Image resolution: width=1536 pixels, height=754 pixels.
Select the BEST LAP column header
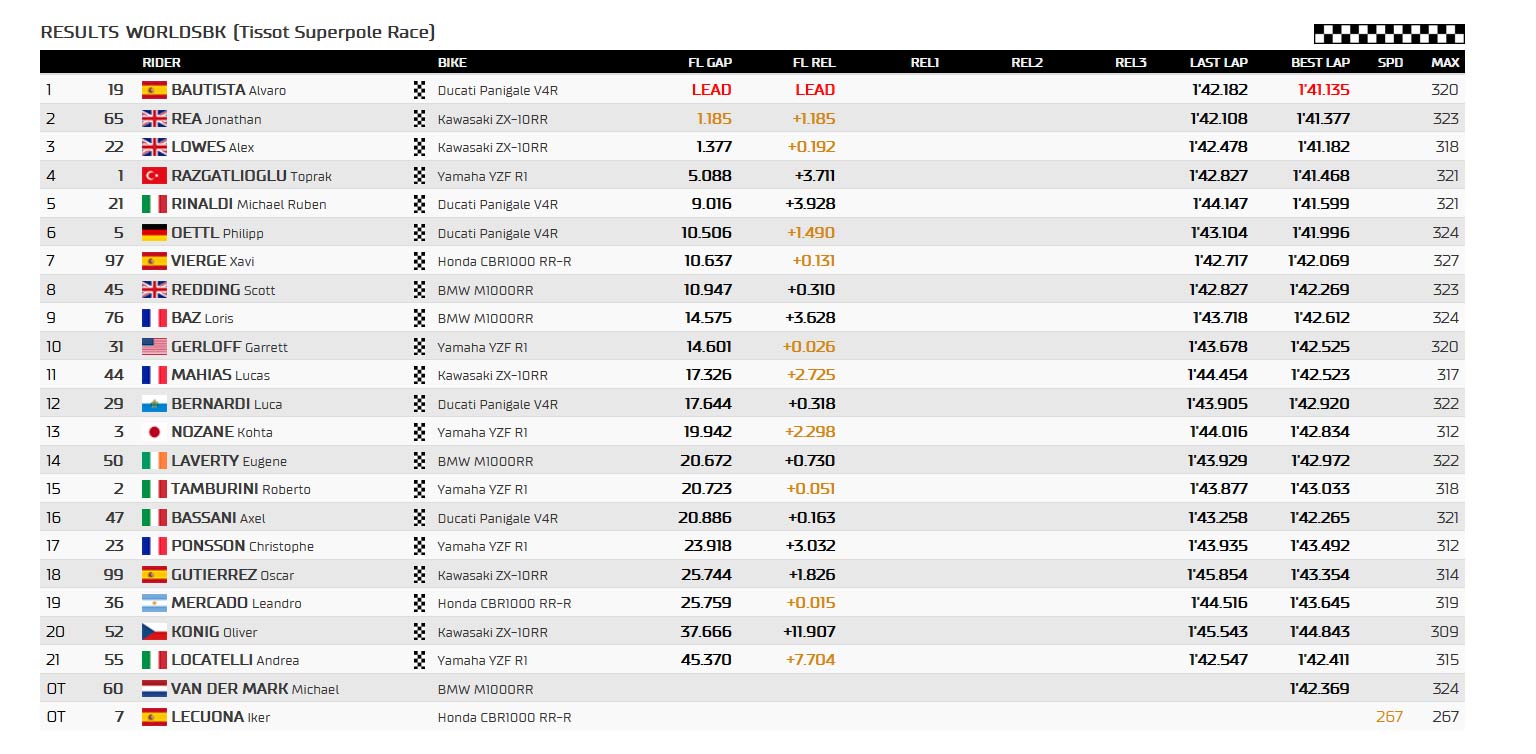click(1320, 62)
